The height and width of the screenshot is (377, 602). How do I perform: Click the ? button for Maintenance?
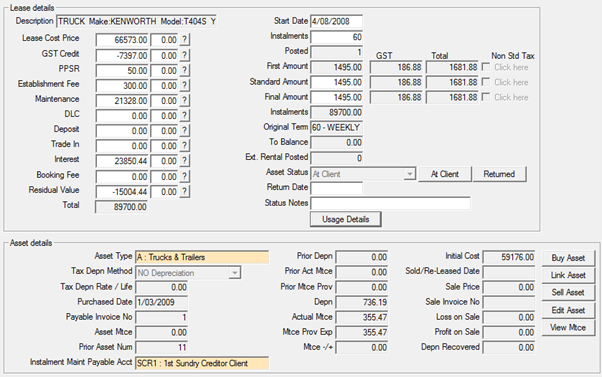coord(184,101)
